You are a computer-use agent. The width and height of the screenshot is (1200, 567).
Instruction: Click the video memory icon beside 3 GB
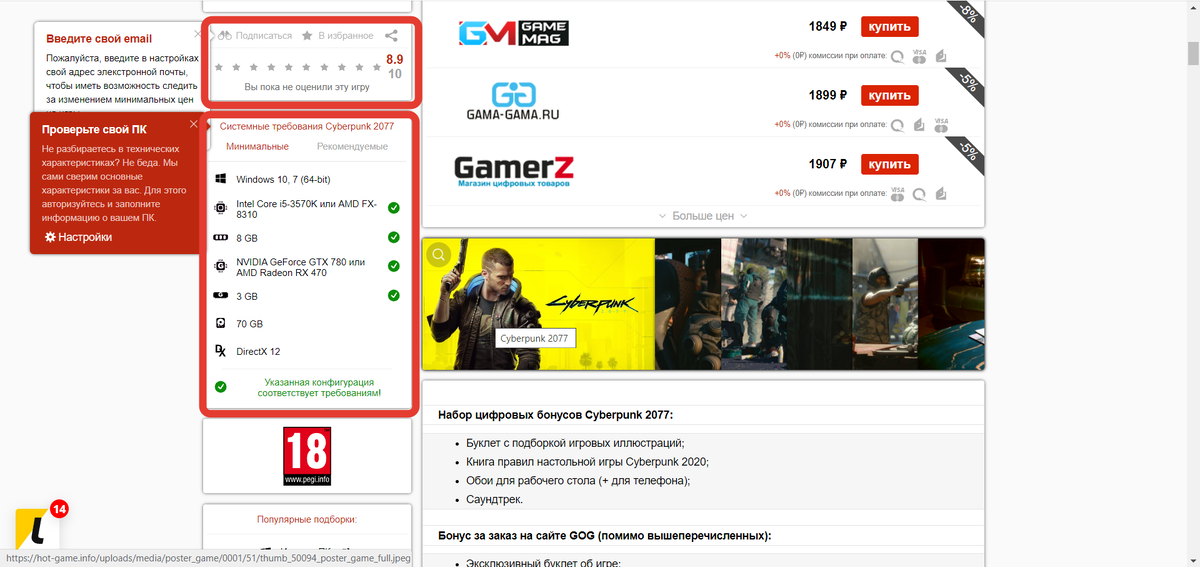tap(220, 296)
